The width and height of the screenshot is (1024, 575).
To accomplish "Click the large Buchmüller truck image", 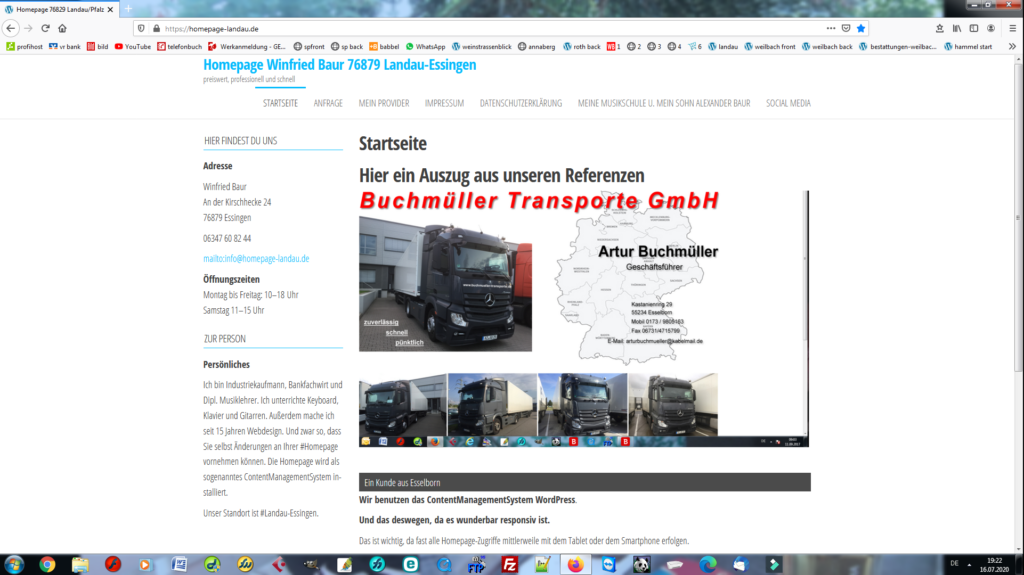I will [445, 284].
